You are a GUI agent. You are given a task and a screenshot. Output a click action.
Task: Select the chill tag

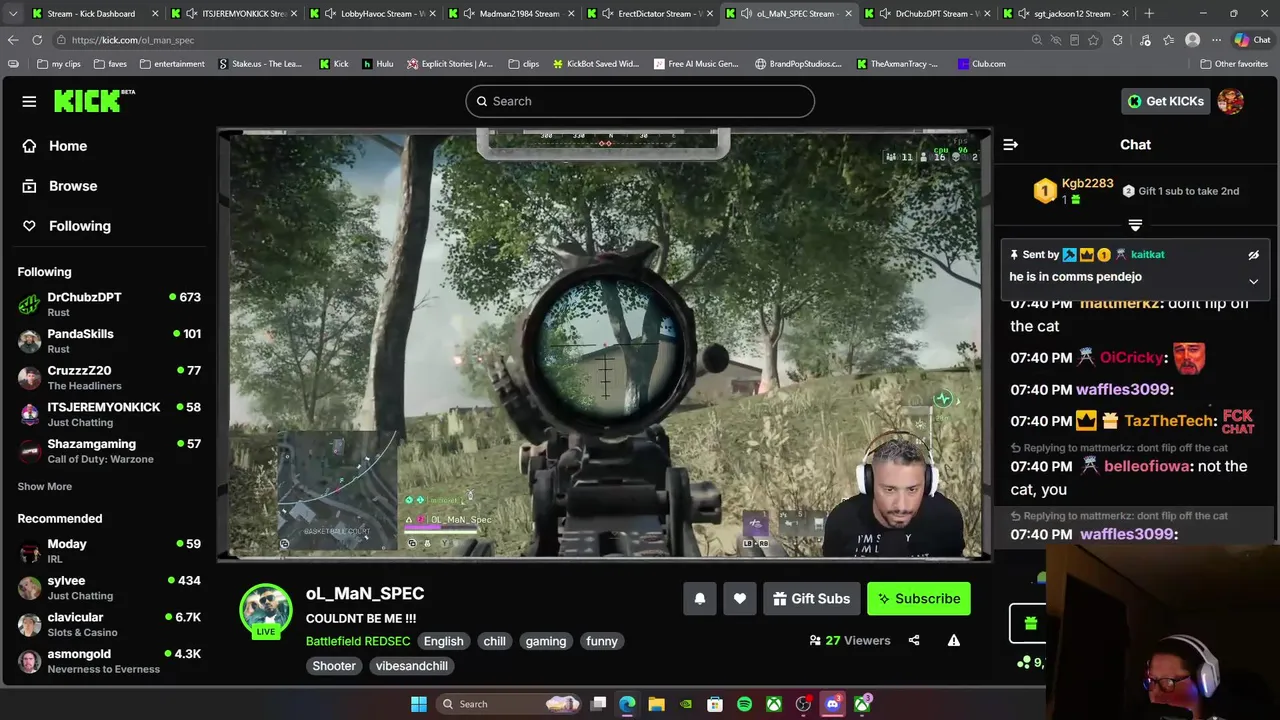point(495,641)
